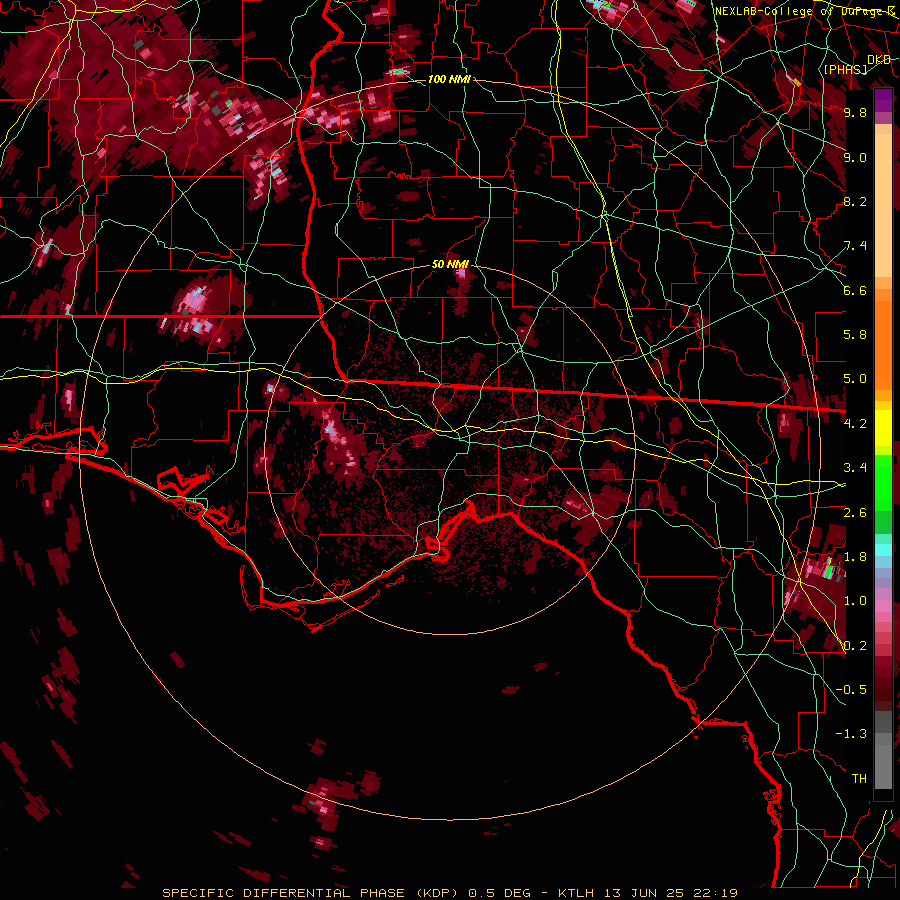The height and width of the screenshot is (900, 900).
Task: Select the cyan band of the color bar
Action: tap(883, 550)
